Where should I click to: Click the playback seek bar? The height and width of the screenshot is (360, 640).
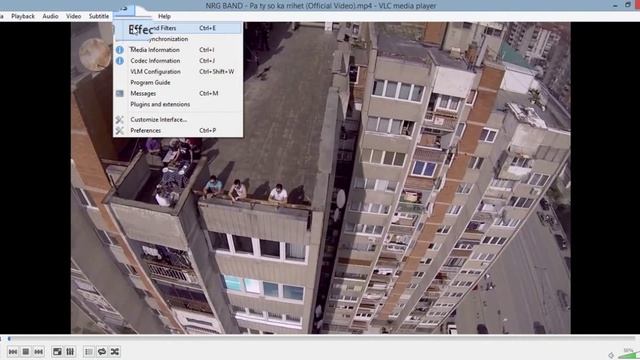click(x=320, y=338)
